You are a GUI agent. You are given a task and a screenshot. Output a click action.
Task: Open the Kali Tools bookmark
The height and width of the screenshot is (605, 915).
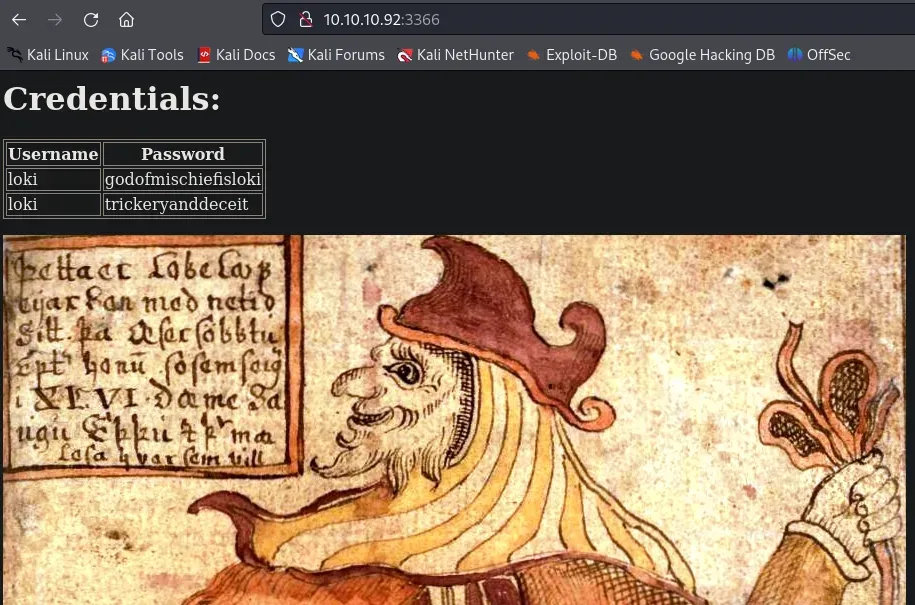tap(142, 55)
